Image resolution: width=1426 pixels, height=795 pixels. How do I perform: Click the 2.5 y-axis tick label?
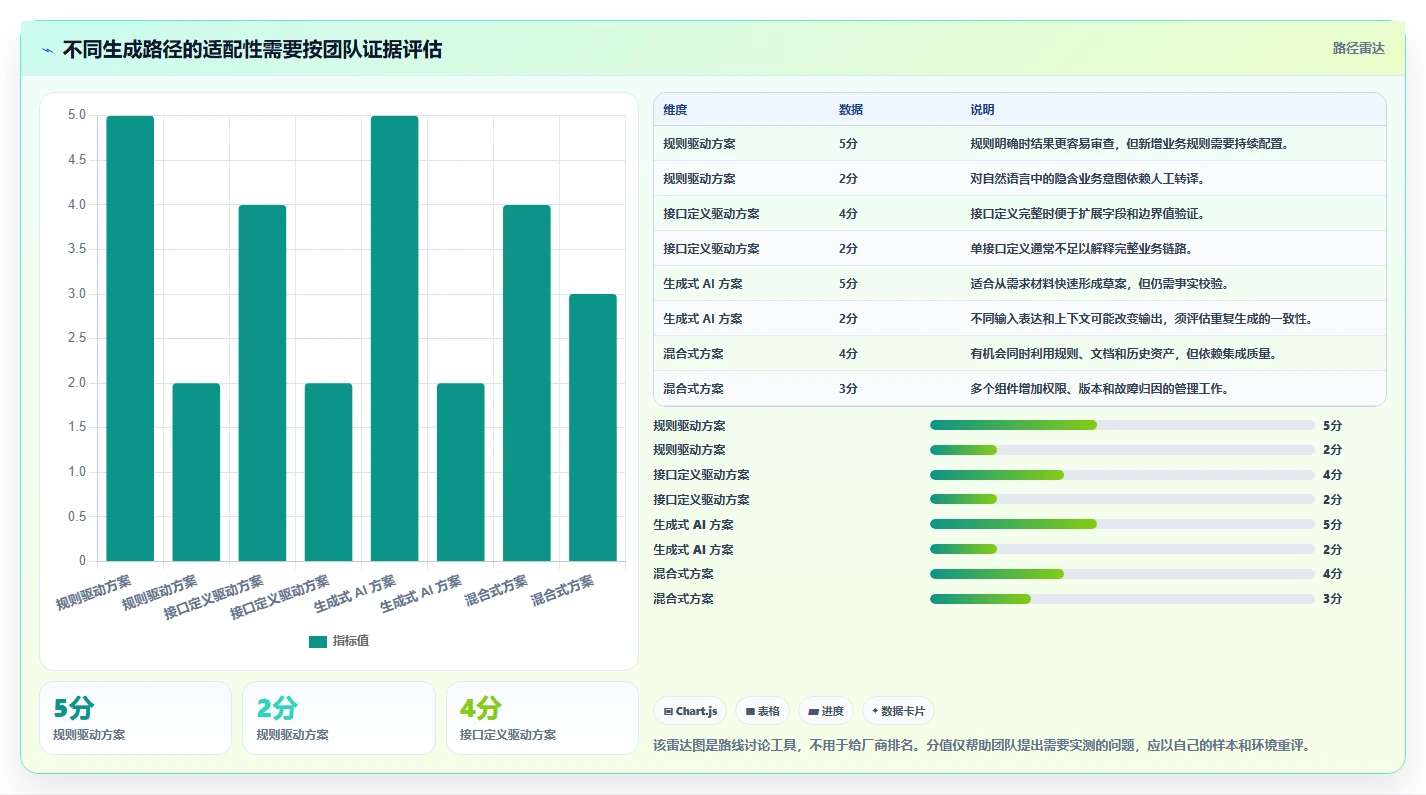[x=77, y=338]
